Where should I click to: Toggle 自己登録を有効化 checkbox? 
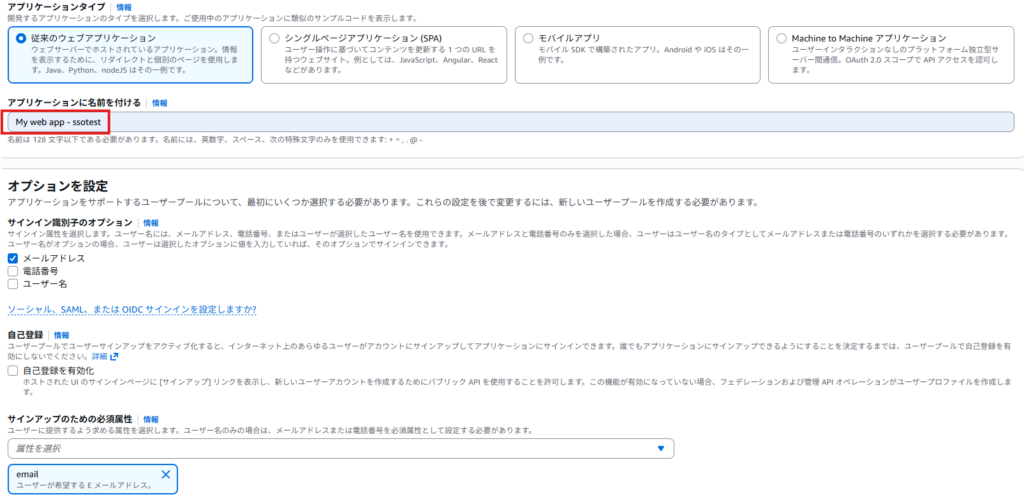[13, 370]
